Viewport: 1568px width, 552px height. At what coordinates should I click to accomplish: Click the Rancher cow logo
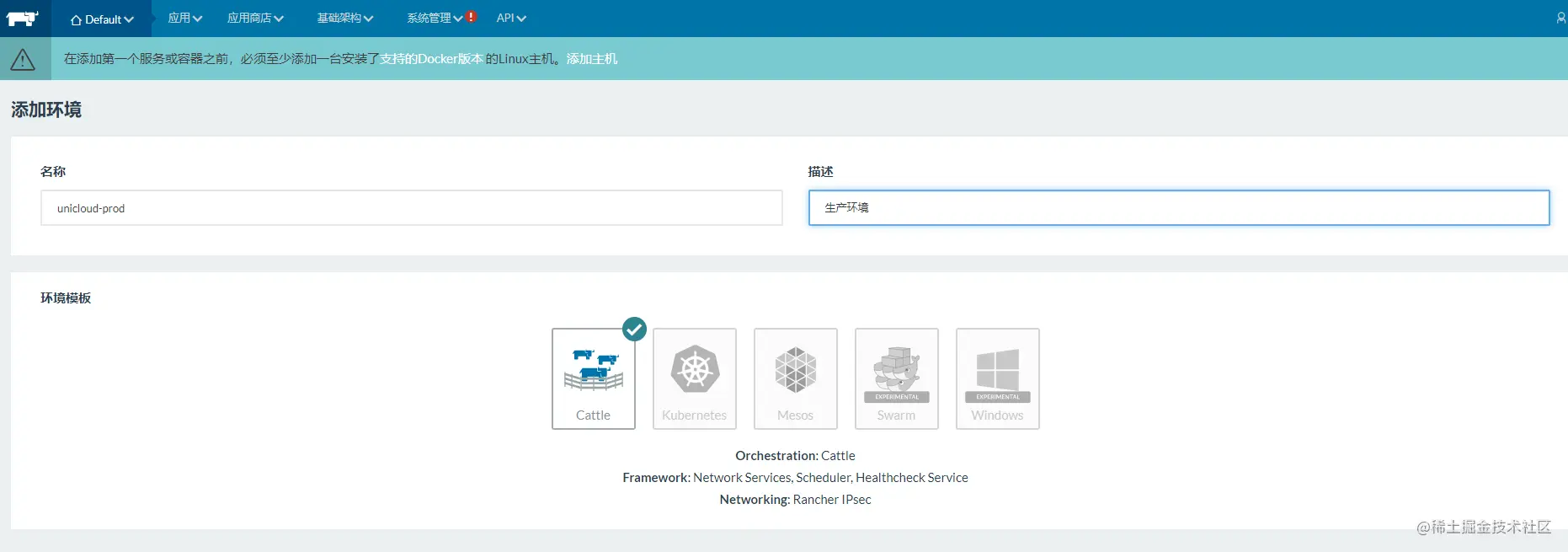[23, 18]
